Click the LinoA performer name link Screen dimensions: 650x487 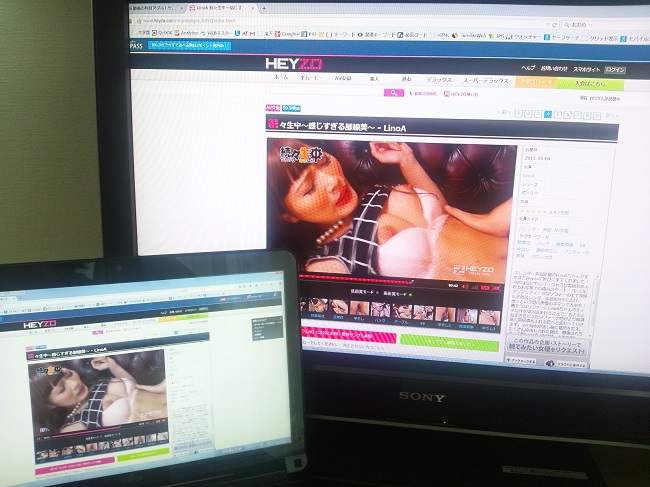click(x=529, y=176)
